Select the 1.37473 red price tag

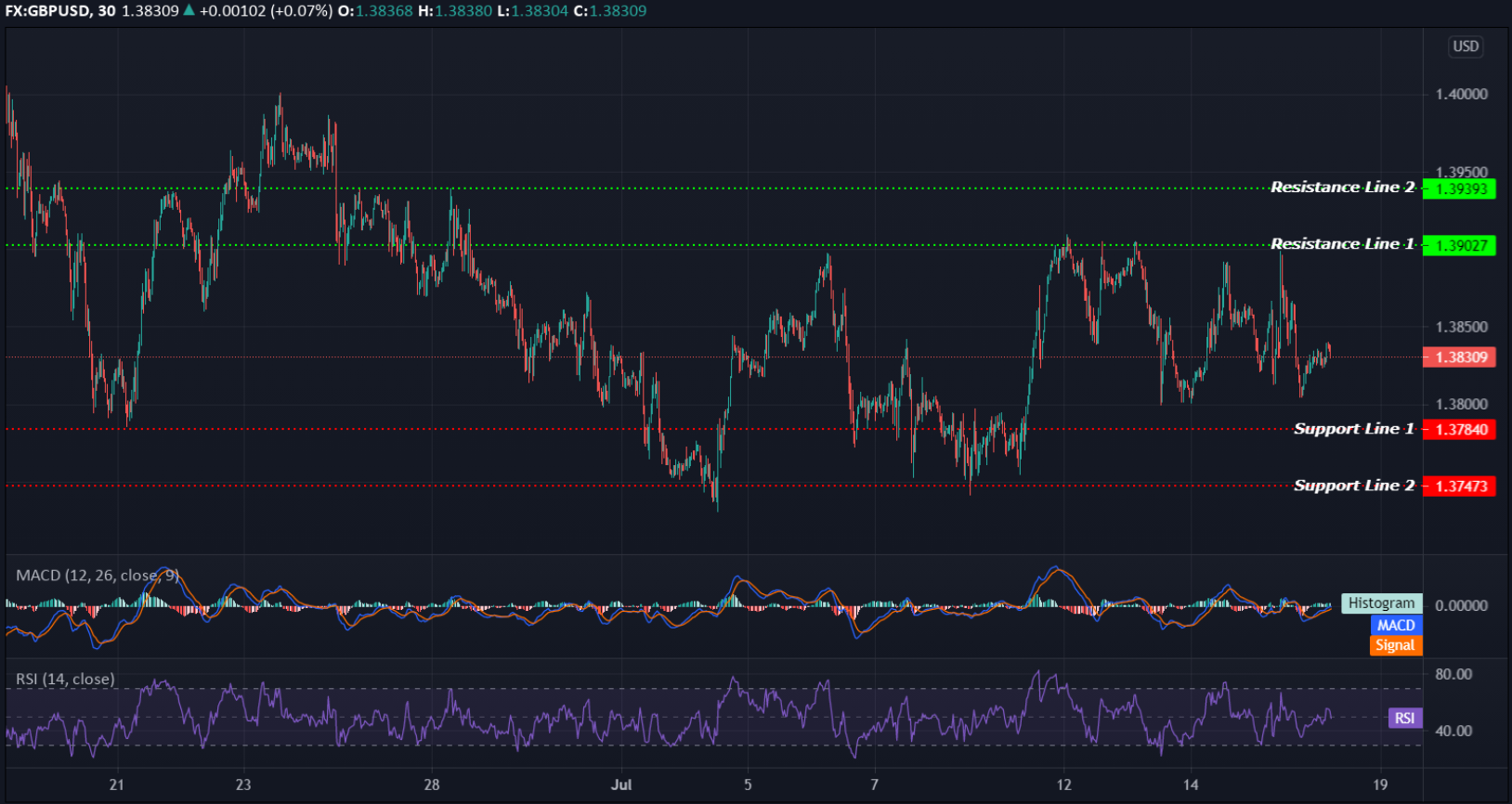[x=1459, y=486]
